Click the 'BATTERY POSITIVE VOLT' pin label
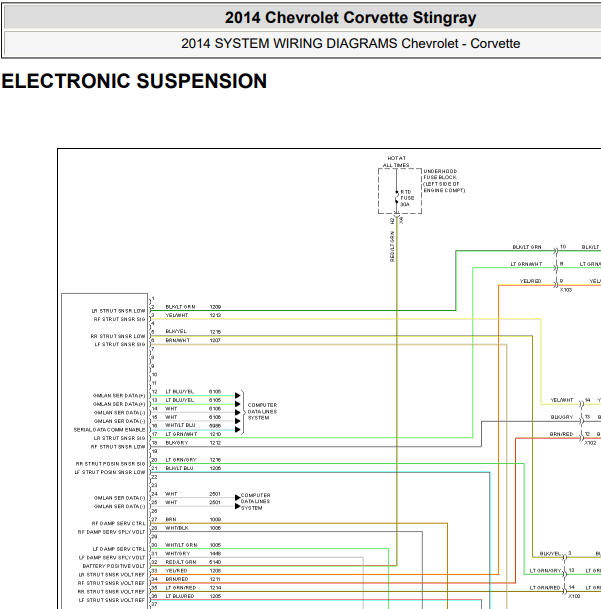The height and width of the screenshot is (609, 601). coord(114,566)
